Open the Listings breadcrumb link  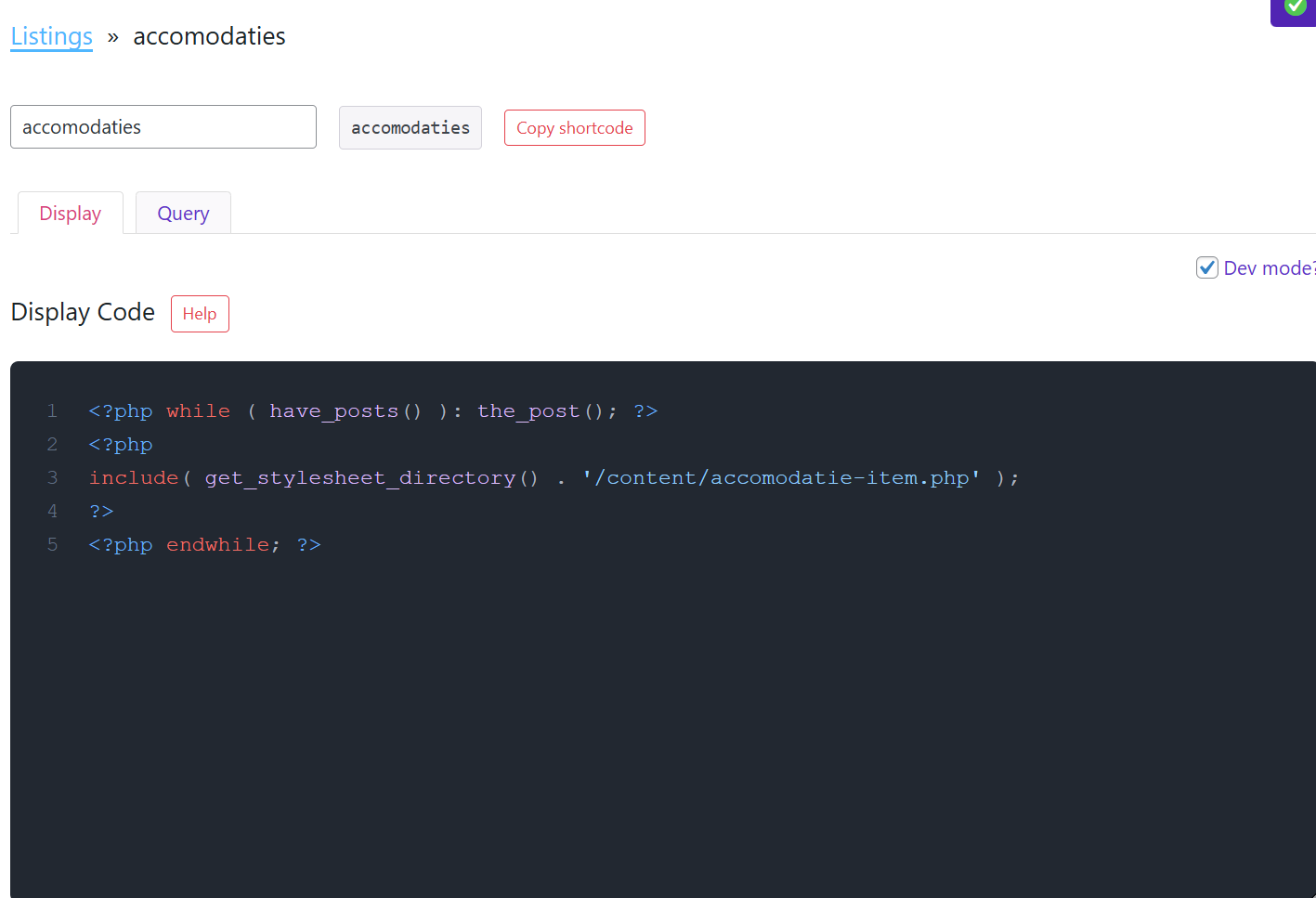(x=52, y=36)
